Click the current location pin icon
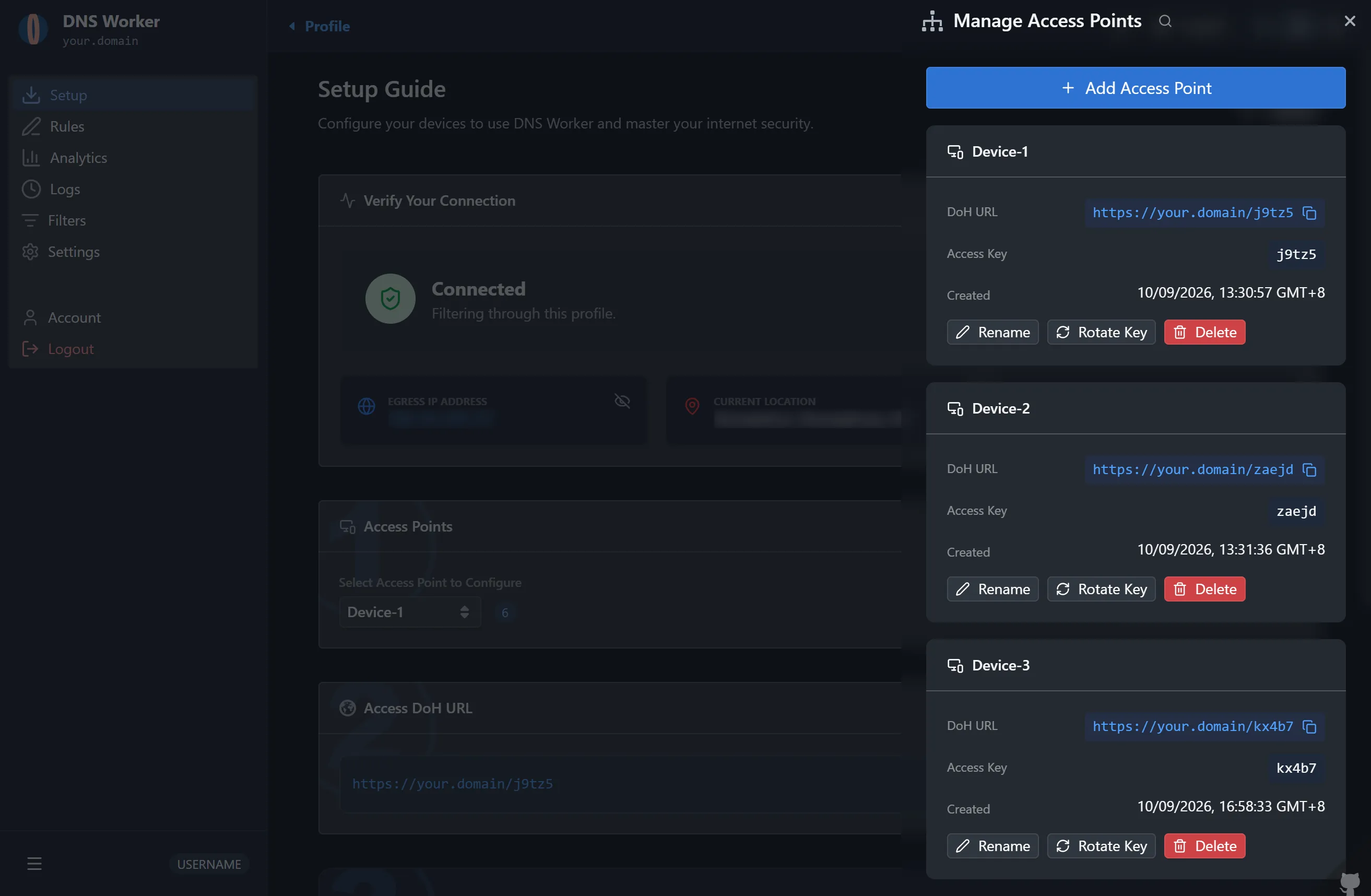 pyautogui.click(x=692, y=406)
